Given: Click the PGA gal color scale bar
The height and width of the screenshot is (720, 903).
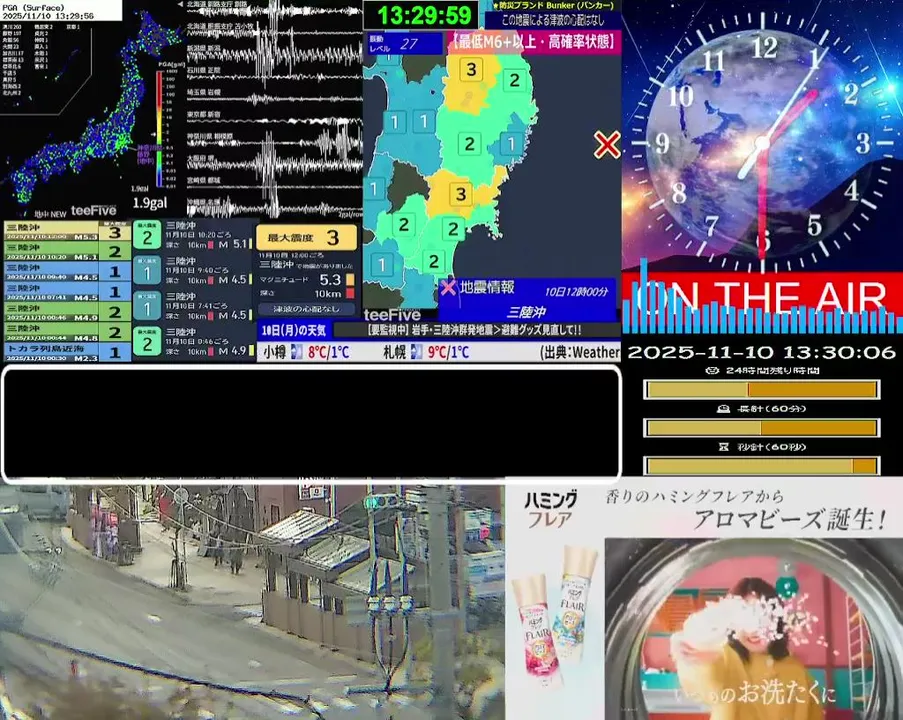Looking at the screenshot, I should 159,129.
